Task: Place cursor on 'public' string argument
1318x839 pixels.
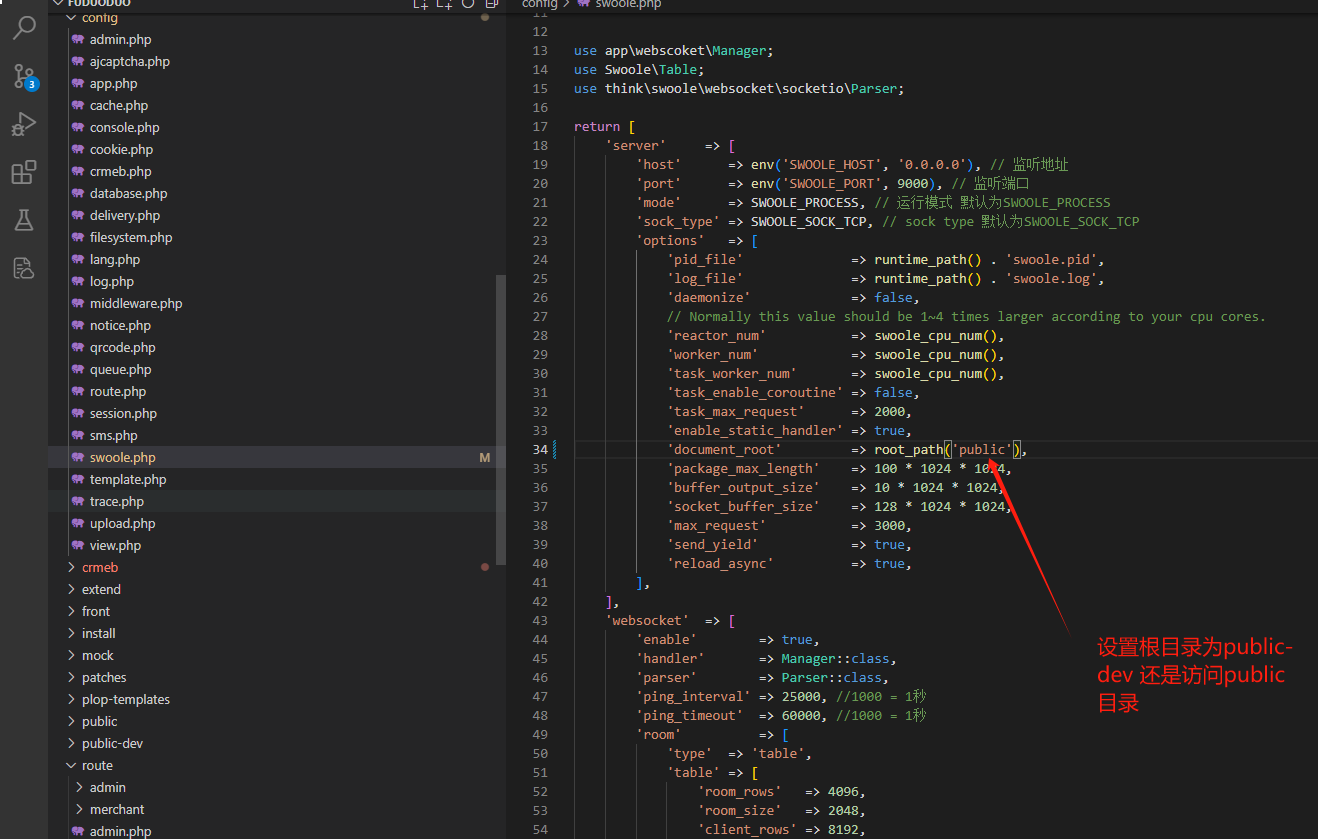Action: point(981,449)
